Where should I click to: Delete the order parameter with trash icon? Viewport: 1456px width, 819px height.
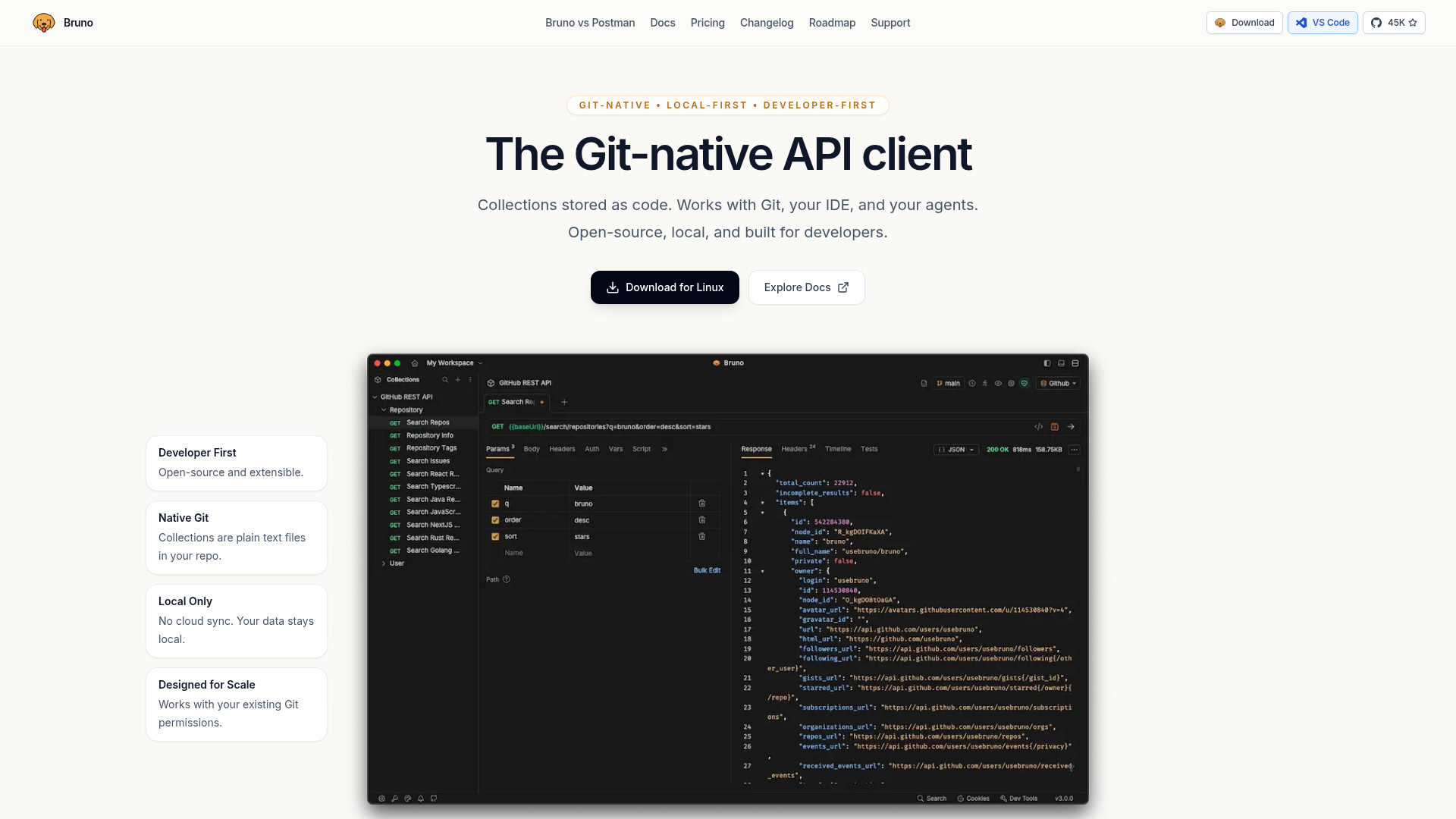coord(702,519)
